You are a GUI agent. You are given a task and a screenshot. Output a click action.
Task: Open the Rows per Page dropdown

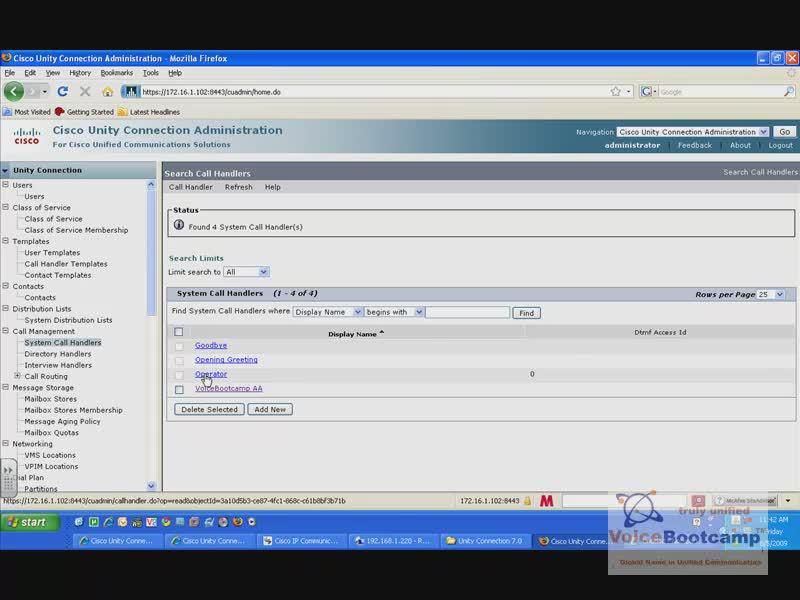770,294
